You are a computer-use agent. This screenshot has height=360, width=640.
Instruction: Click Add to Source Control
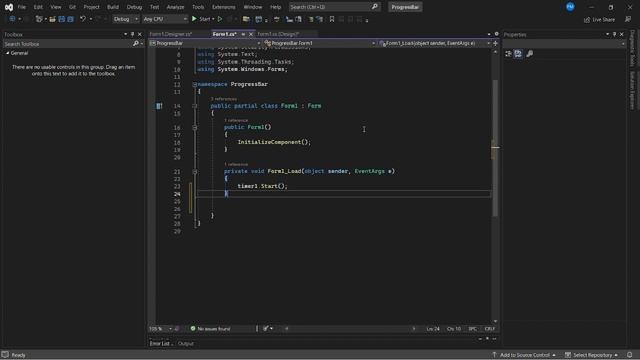point(524,355)
